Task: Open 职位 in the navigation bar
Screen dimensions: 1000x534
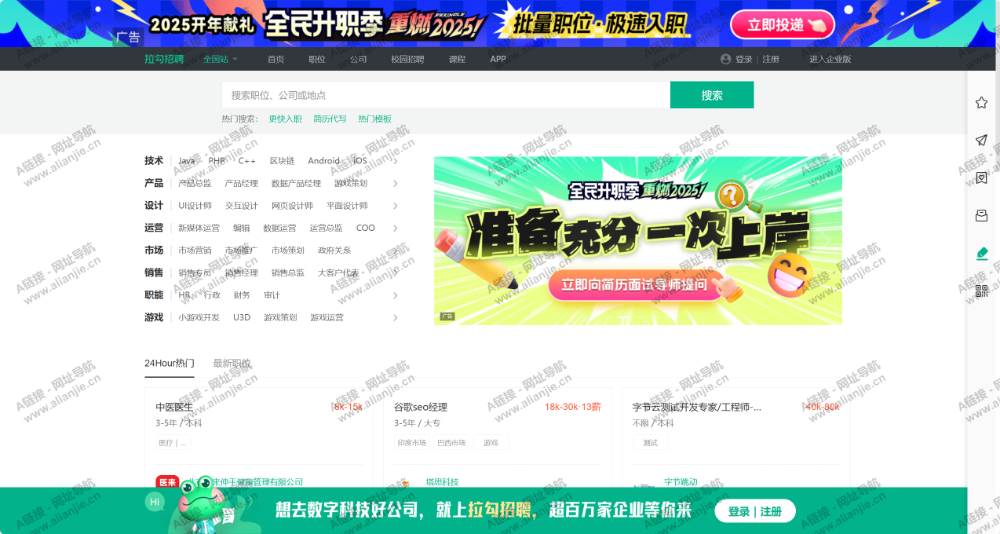Action: tap(317, 59)
